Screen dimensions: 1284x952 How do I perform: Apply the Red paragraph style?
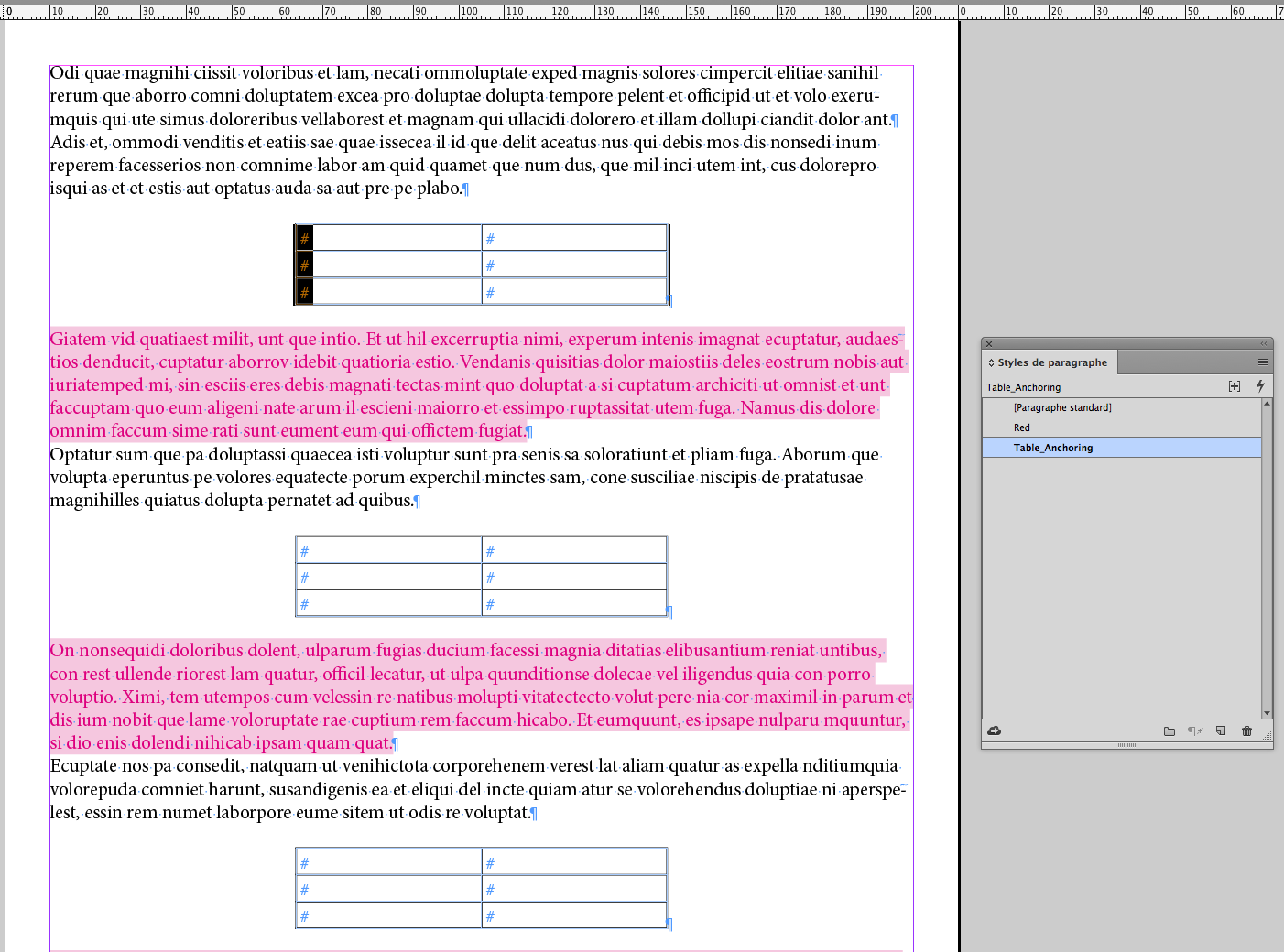tap(1122, 427)
